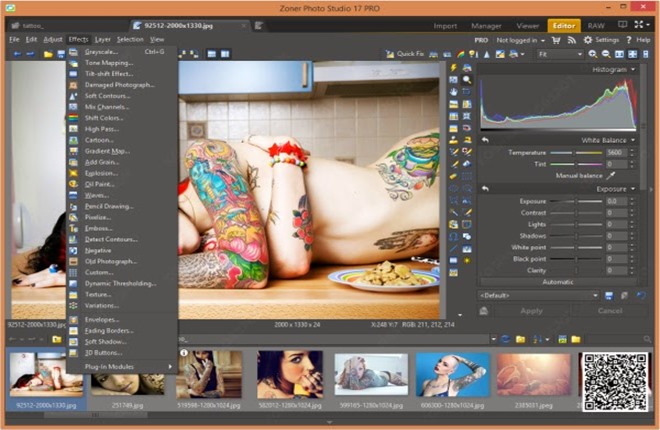Expand the White Balance section arrow
This screenshot has width=660, height=430.
[633, 140]
